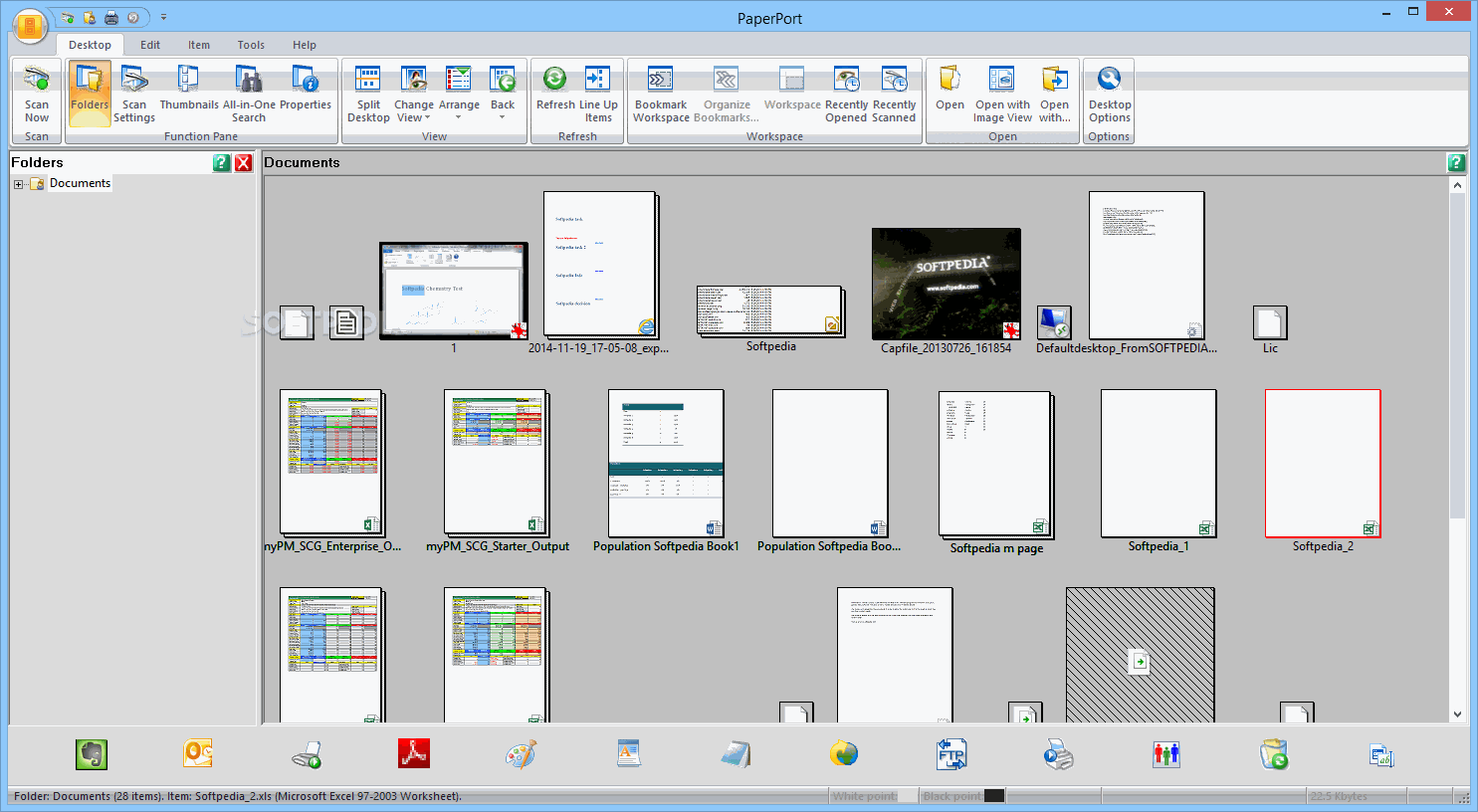Click the Bookmark Workspace button
This screenshot has width=1478, height=812.
(661, 93)
